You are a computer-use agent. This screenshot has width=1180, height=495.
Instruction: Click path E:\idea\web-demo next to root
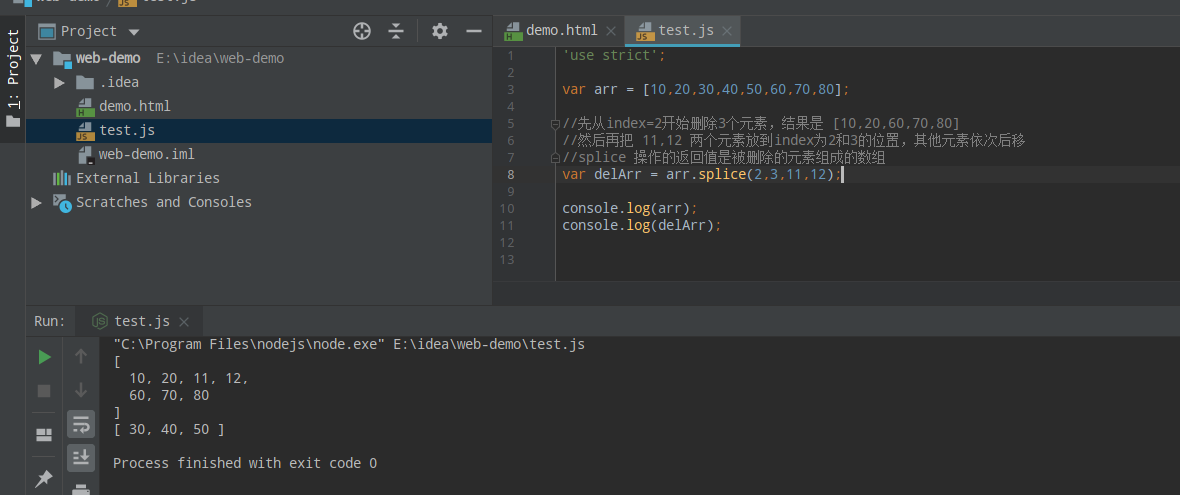[220, 59]
